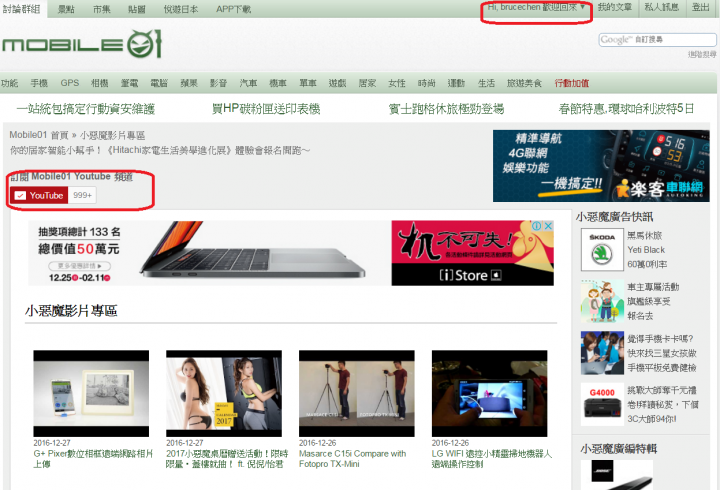
Task: Select GPS in the category bar
Action: (70, 83)
